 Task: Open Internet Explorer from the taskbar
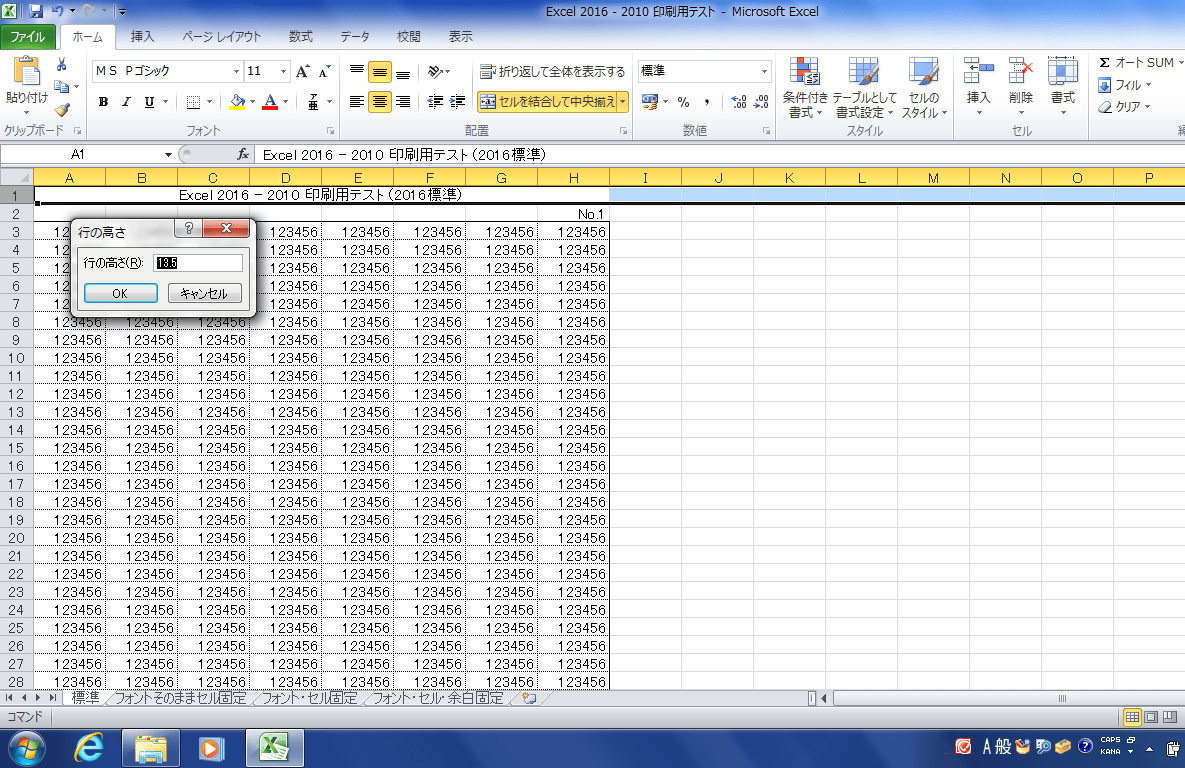click(x=89, y=748)
